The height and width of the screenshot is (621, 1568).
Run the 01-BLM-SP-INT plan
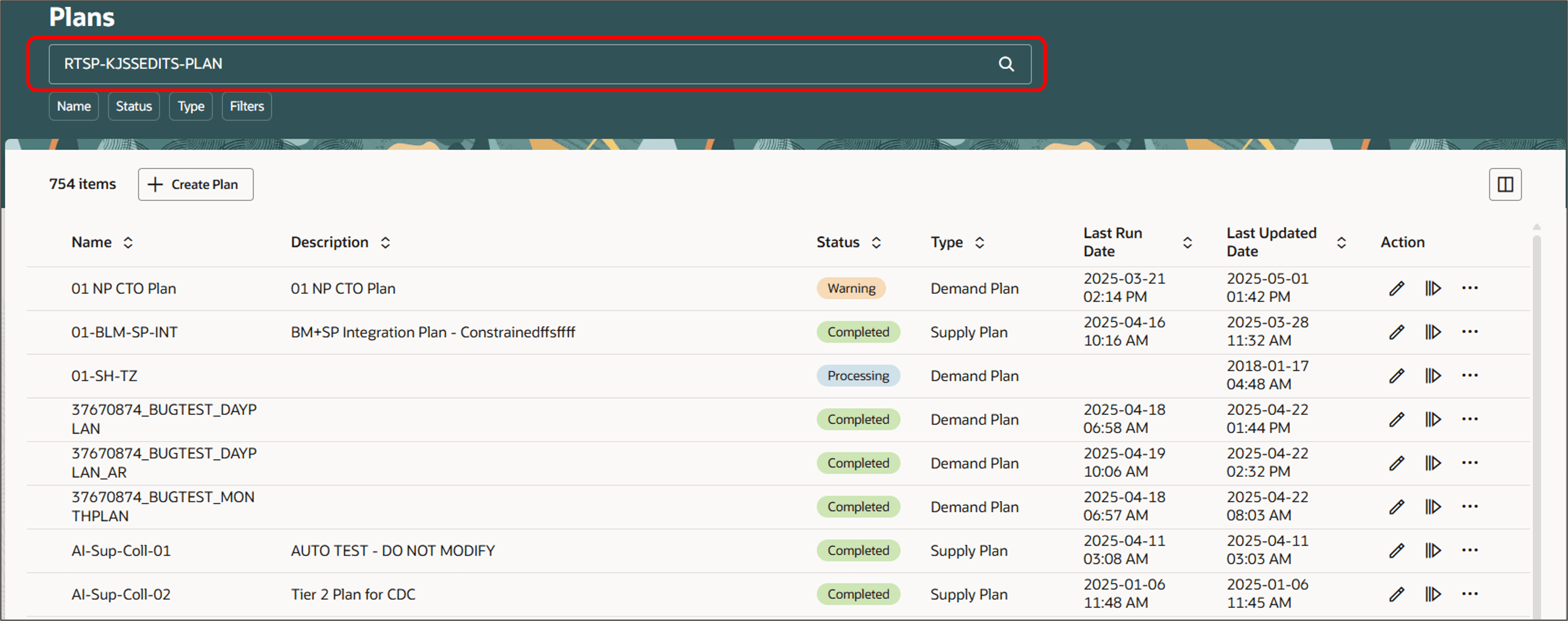pos(1433,332)
